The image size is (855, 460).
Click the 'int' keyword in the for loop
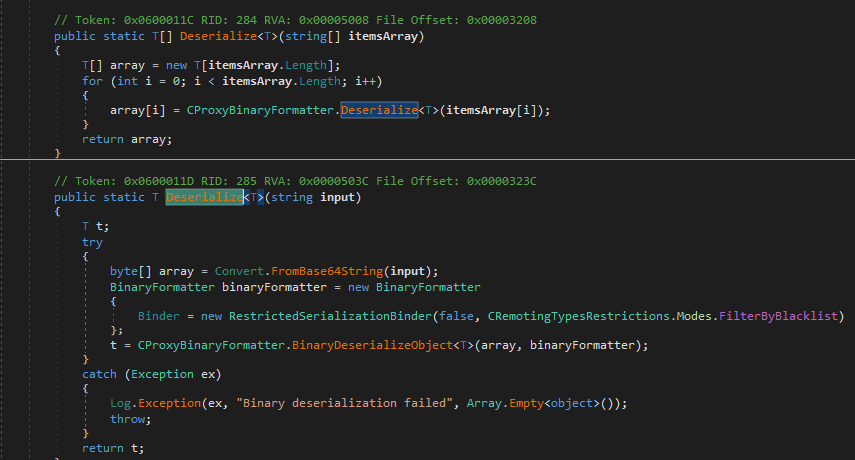point(127,81)
